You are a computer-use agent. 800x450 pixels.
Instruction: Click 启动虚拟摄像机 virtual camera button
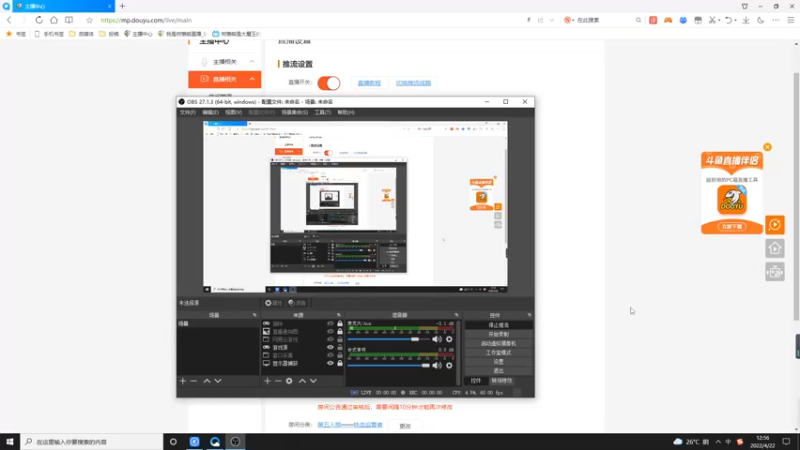(498, 343)
